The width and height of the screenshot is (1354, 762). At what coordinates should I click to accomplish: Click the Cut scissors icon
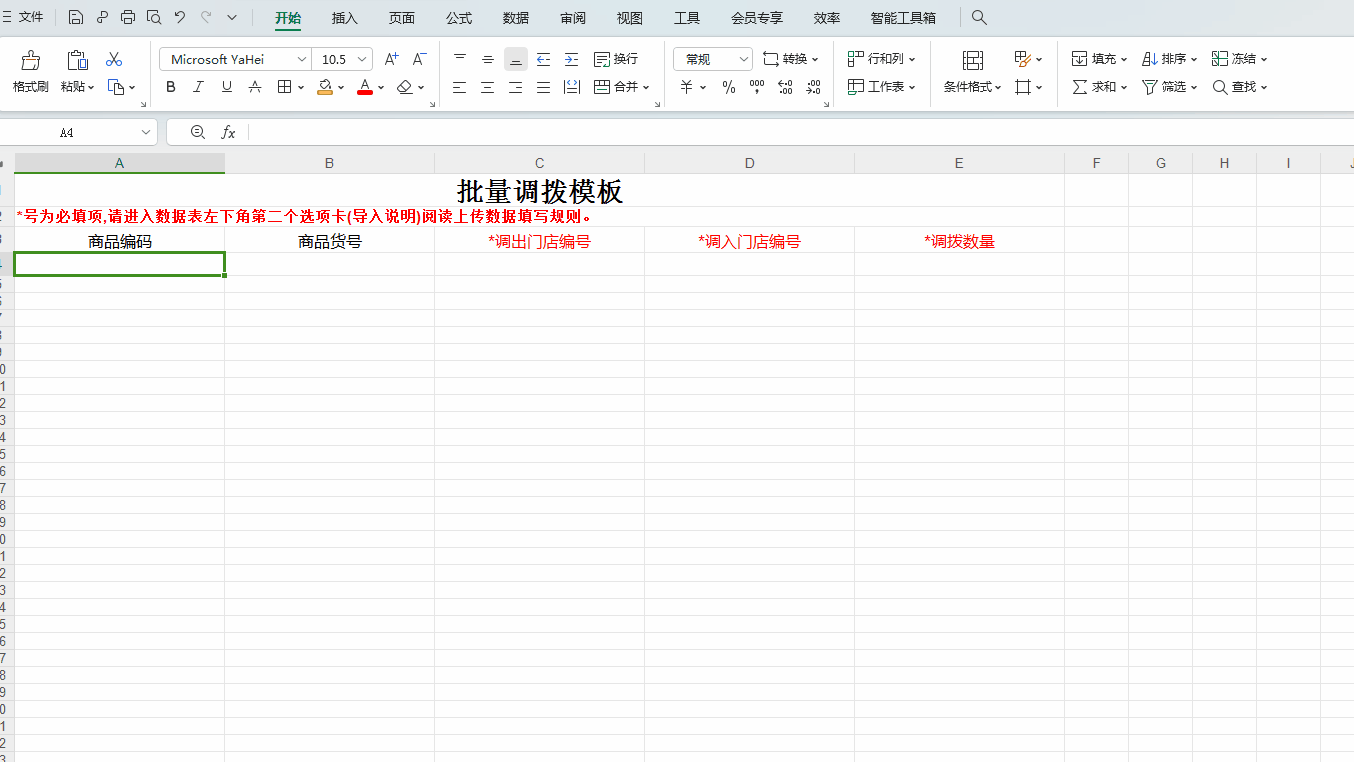click(114, 59)
